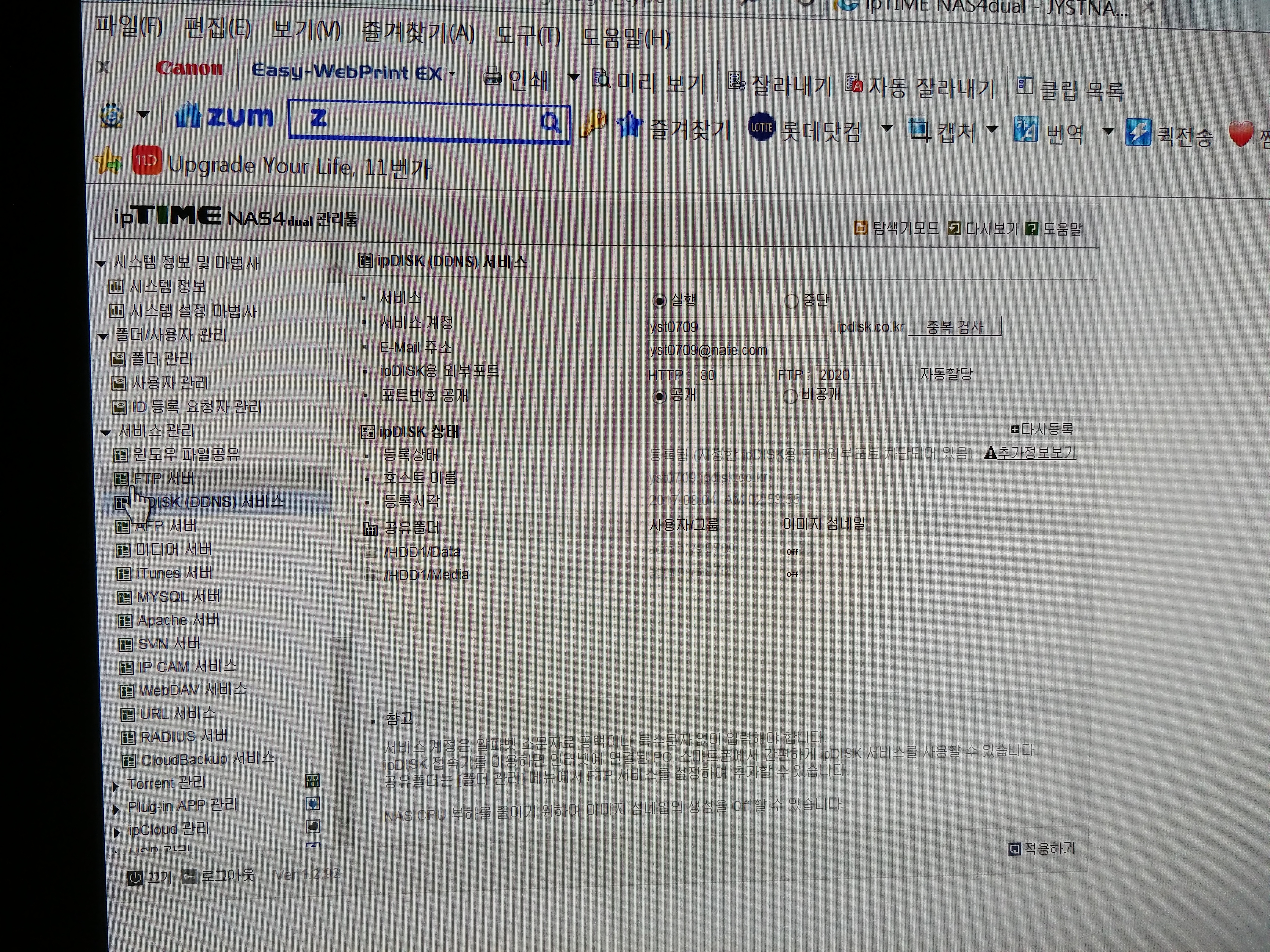Click the 중복 검사 duplicate check button
The width and height of the screenshot is (1270, 952).
point(954,326)
